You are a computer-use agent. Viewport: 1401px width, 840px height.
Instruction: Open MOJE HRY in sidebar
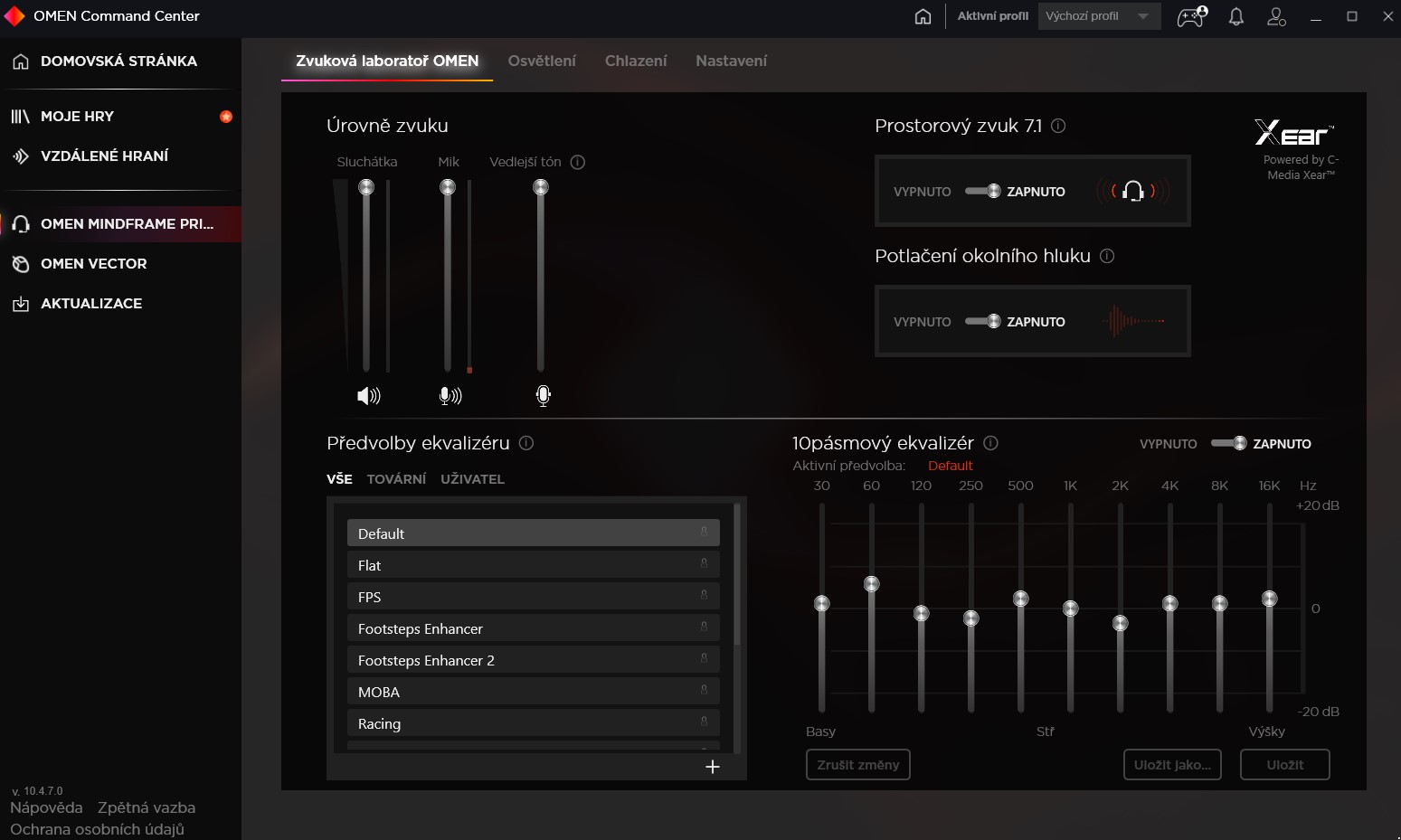coord(120,116)
